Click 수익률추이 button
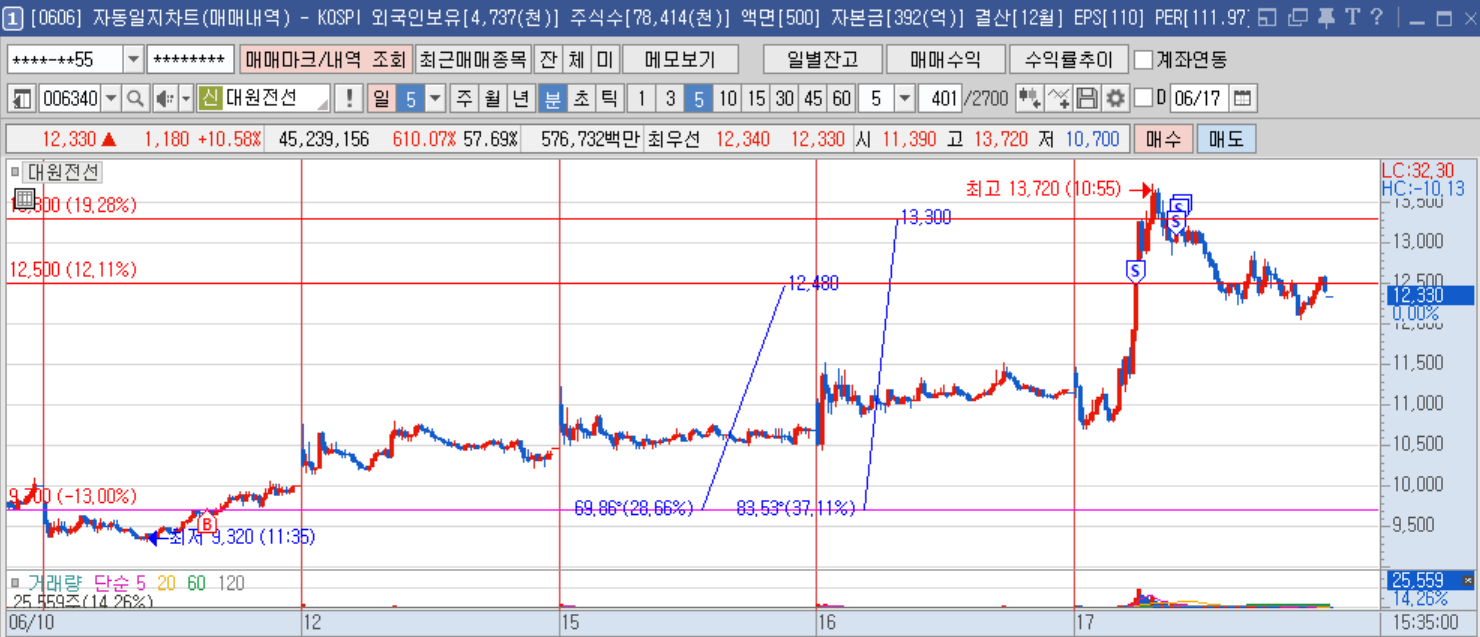The width and height of the screenshot is (1480, 637). 1067,60
